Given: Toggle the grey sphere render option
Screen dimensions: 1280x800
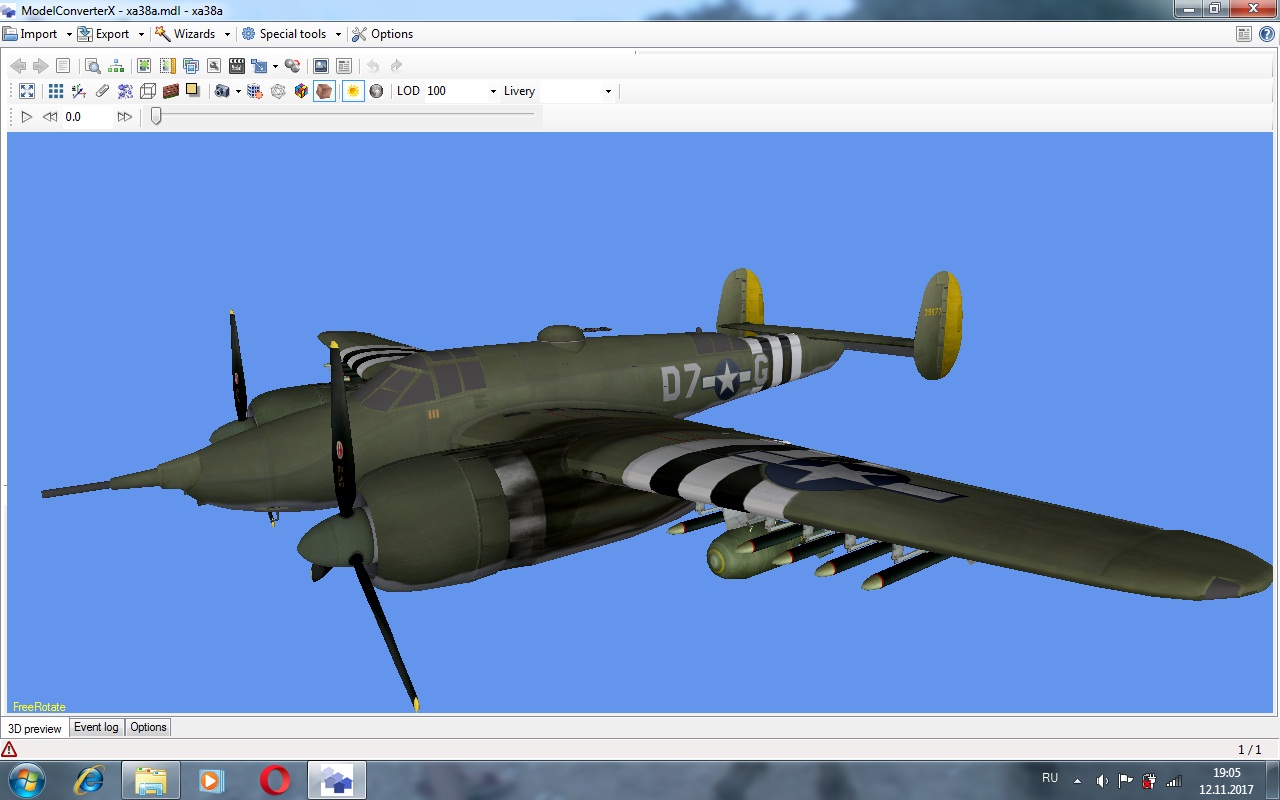Looking at the screenshot, I should tap(376, 91).
